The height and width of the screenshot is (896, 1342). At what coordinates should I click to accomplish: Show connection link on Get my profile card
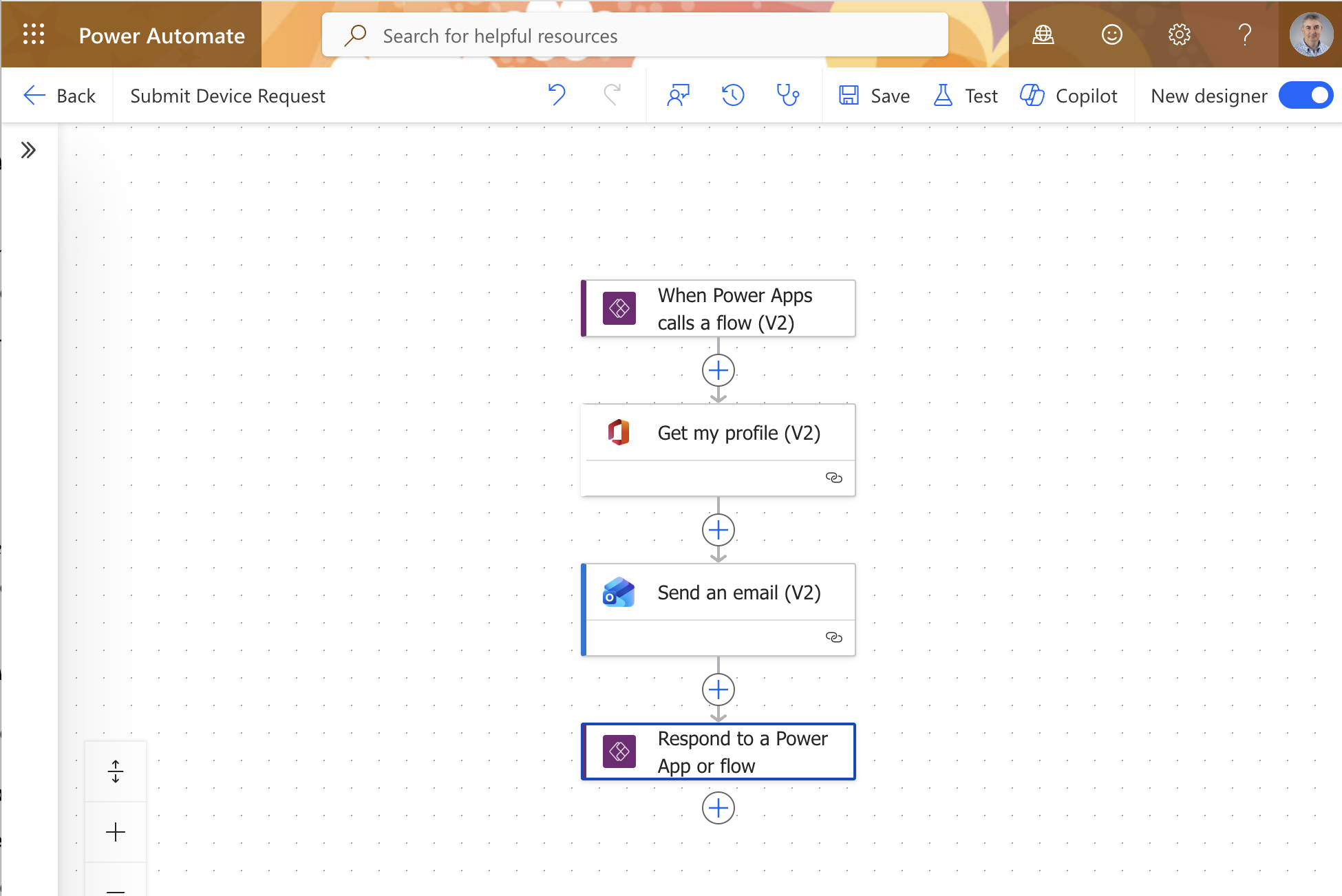833,478
